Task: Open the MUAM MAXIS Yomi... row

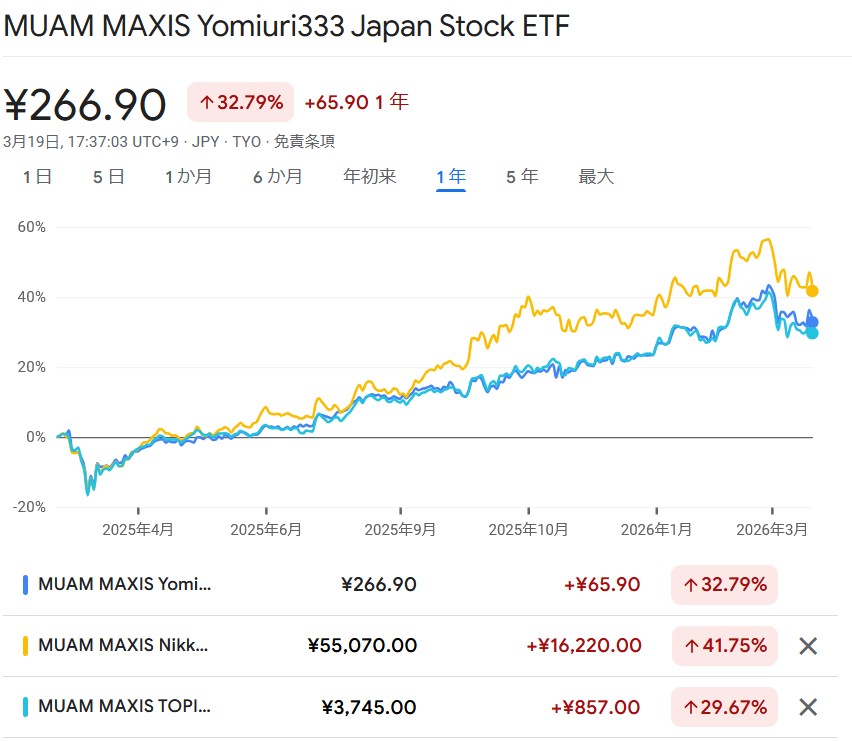Action: (x=125, y=585)
